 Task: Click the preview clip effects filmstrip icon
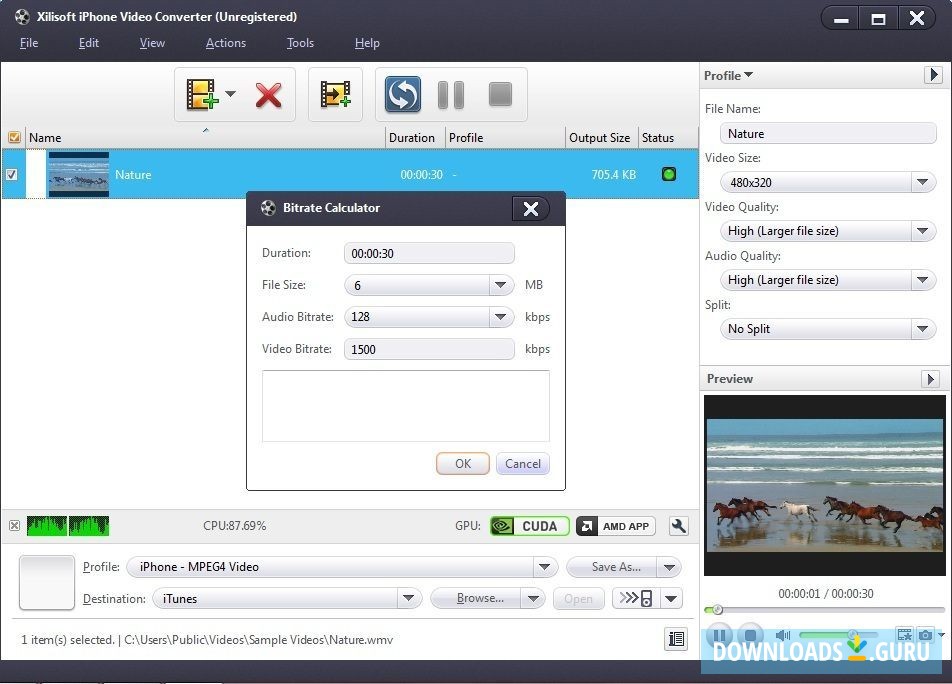(x=905, y=635)
